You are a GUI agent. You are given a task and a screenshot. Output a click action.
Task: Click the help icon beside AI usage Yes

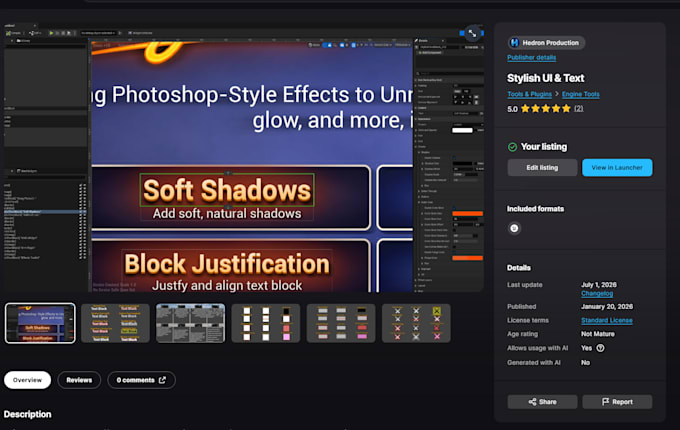pos(600,348)
